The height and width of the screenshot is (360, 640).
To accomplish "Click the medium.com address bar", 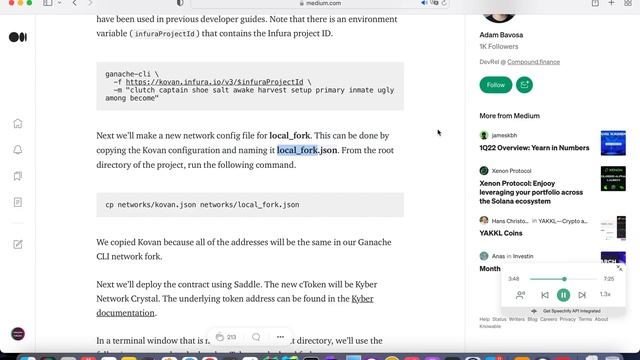I will coord(320,3).
